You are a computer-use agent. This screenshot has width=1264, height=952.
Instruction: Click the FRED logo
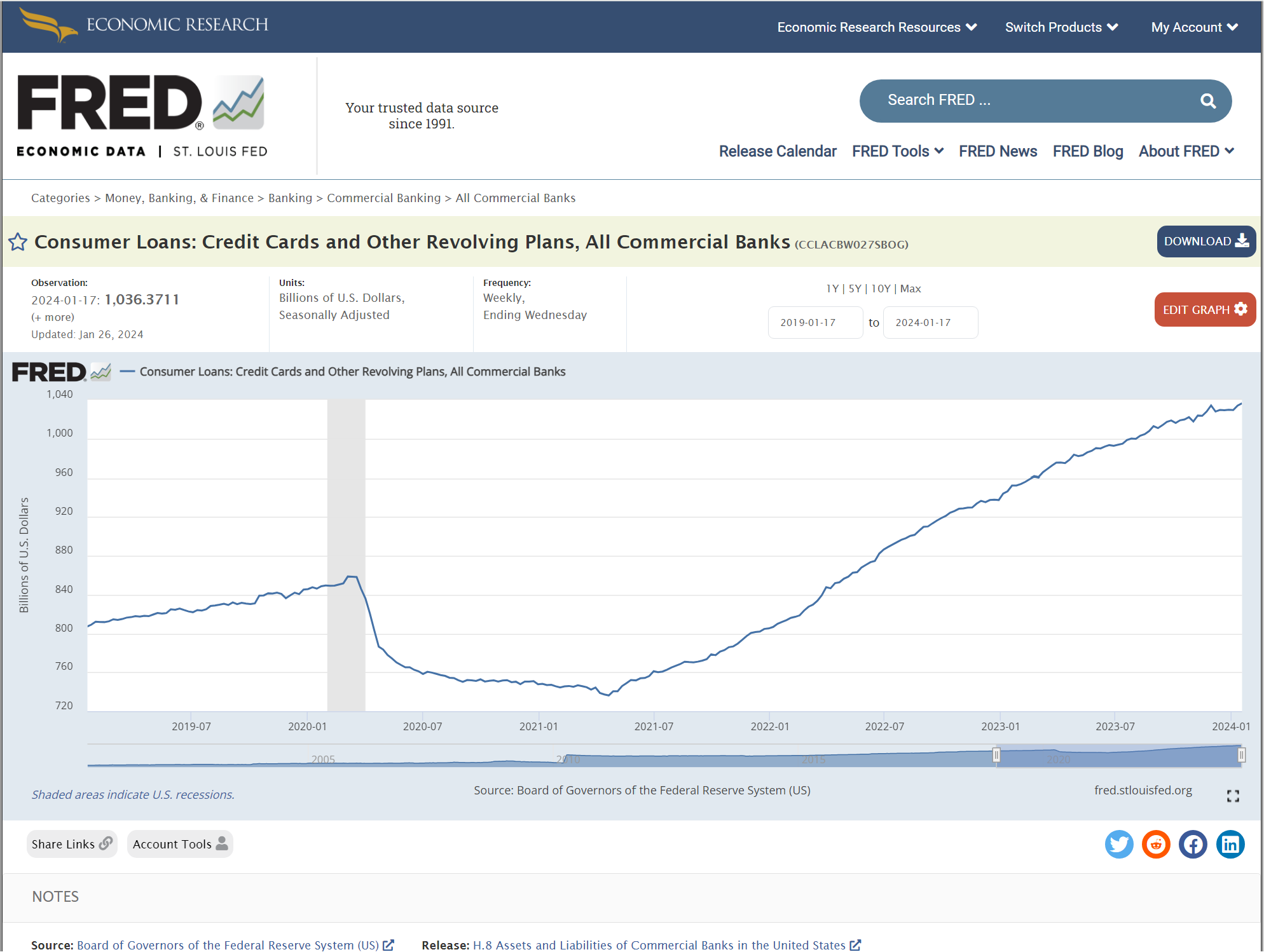pyautogui.click(x=141, y=116)
